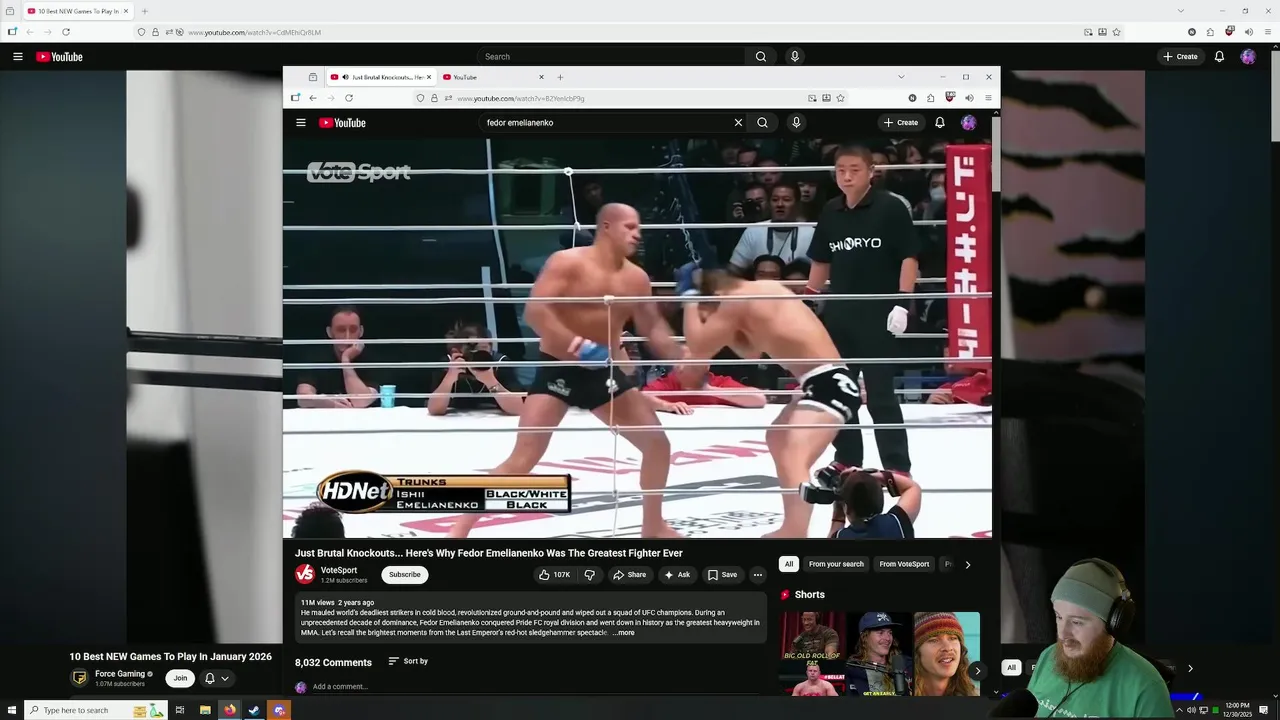
Task: Switch to '10 Best NEW Games To Play' tab
Action: click(x=76, y=11)
